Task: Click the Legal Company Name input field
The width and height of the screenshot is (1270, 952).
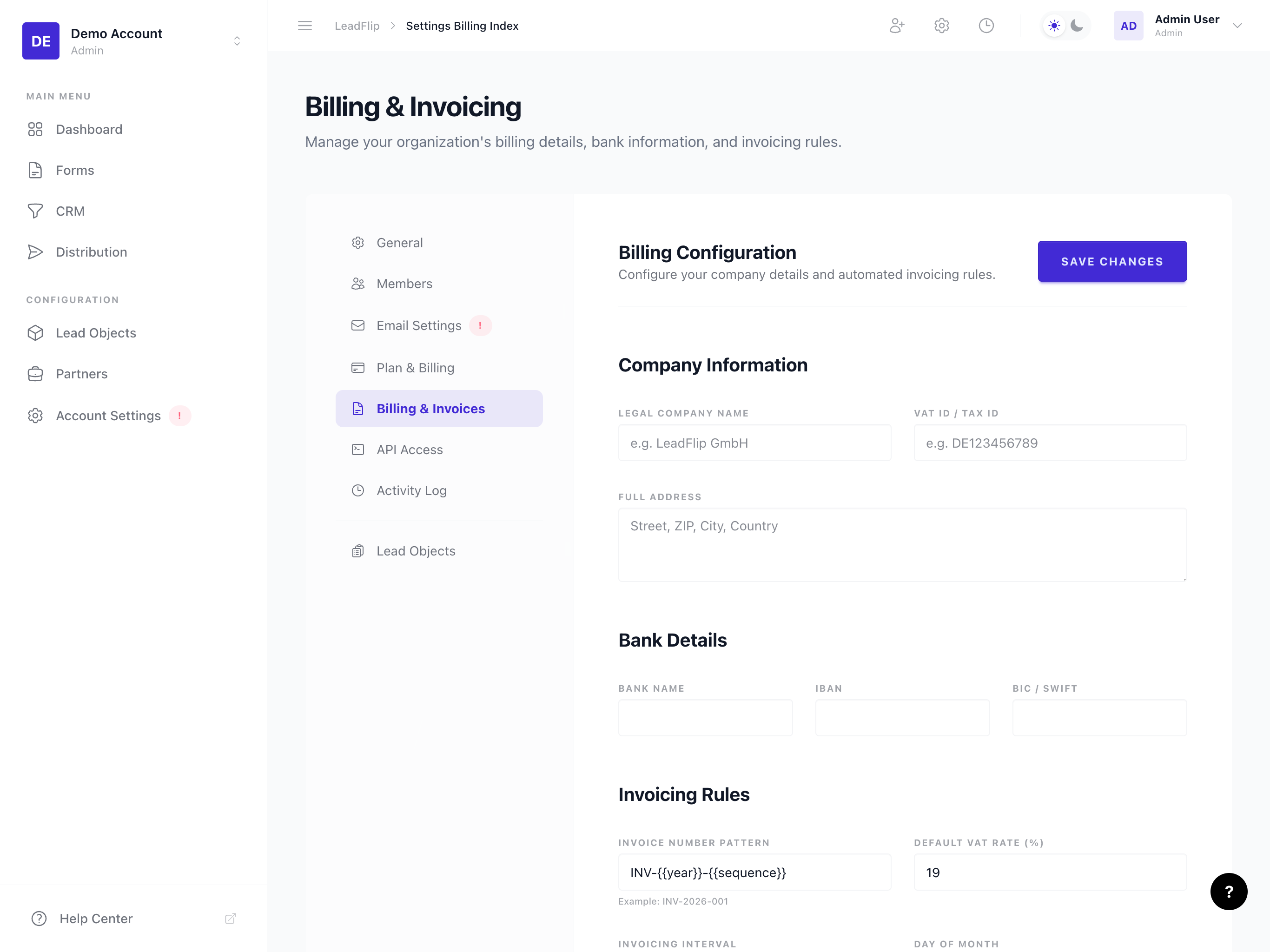Action: click(754, 443)
